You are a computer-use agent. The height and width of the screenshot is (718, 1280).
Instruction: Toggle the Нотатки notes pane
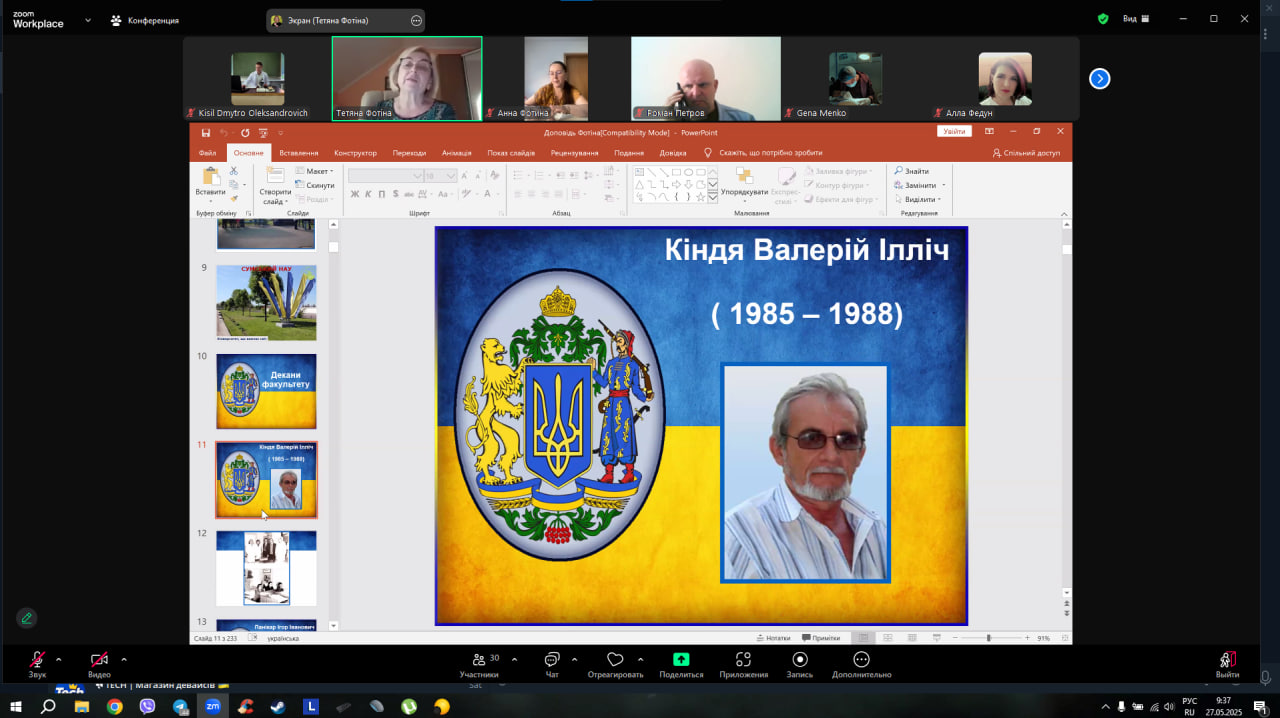773,638
